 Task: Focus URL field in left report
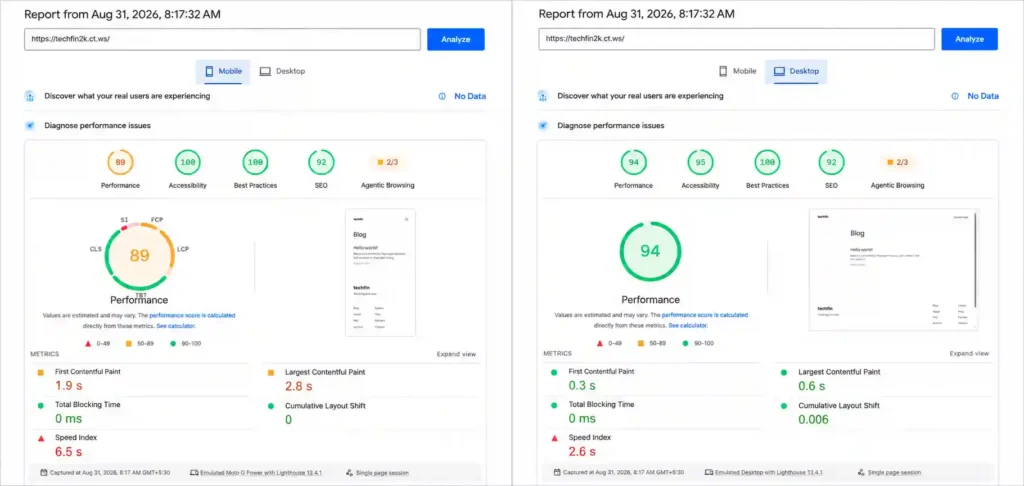coord(223,39)
